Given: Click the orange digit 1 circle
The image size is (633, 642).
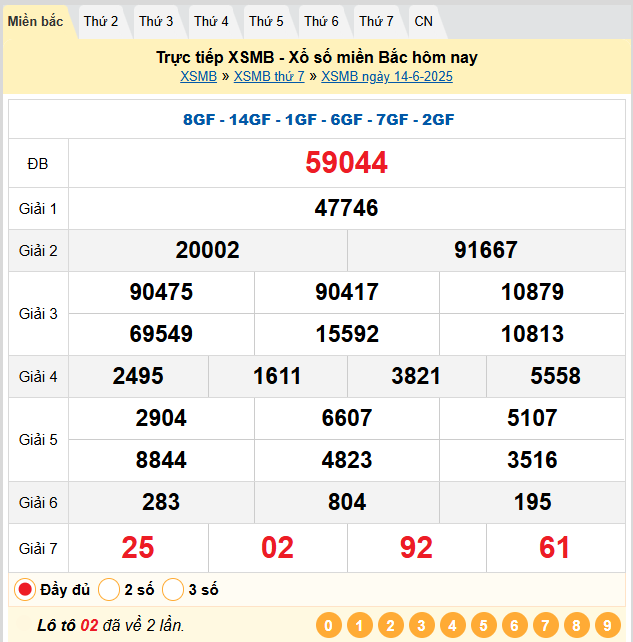Looking at the screenshot, I should [x=359, y=626].
